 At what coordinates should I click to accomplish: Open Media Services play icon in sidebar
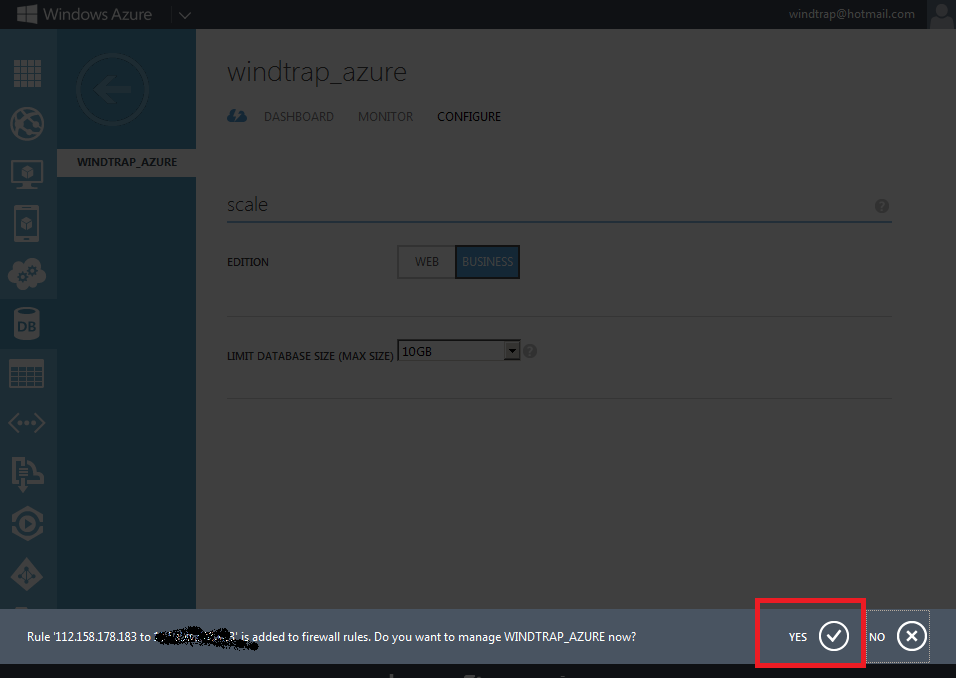point(27,523)
